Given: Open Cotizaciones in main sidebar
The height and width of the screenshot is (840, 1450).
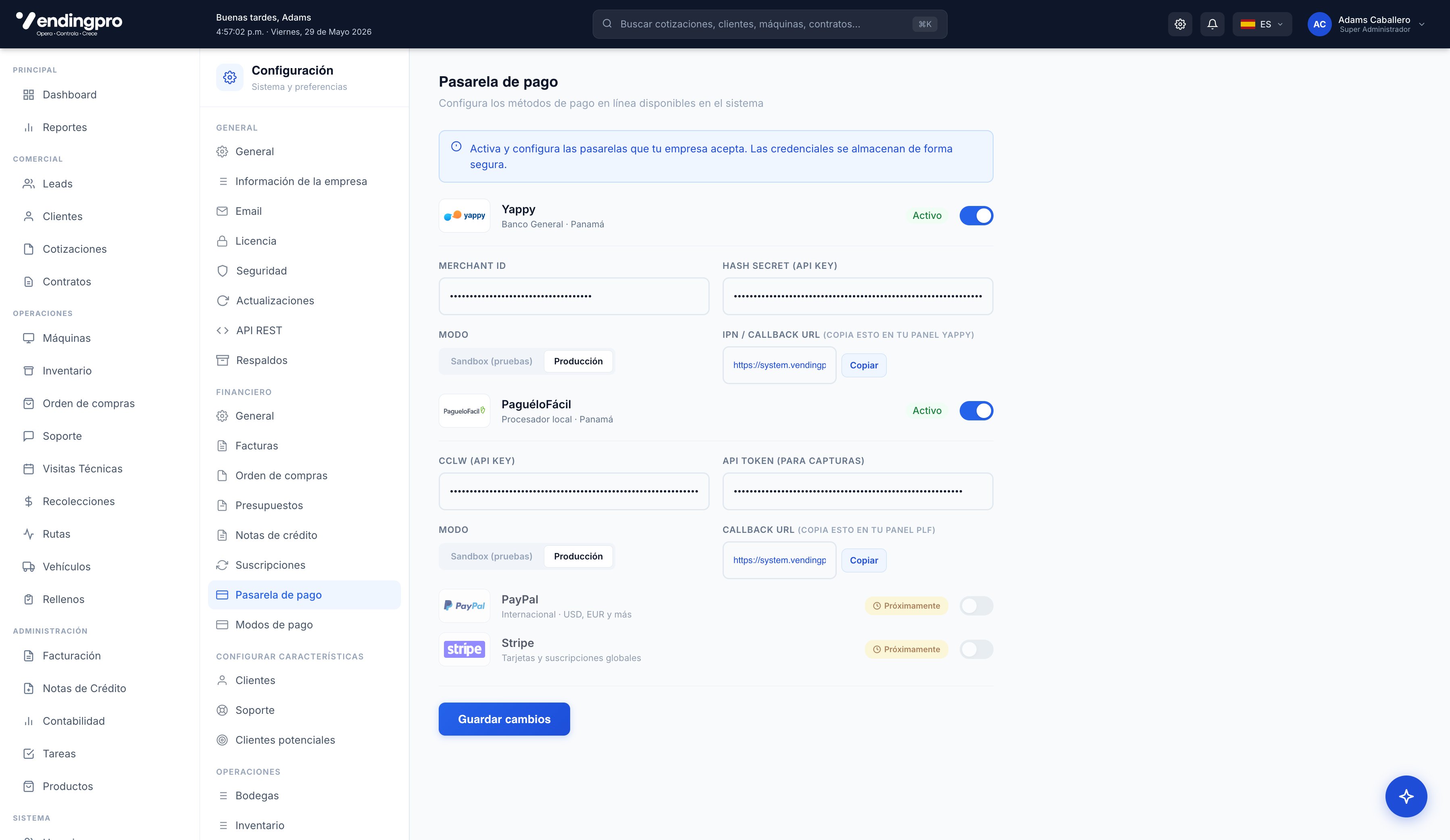Looking at the screenshot, I should [100, 249].
